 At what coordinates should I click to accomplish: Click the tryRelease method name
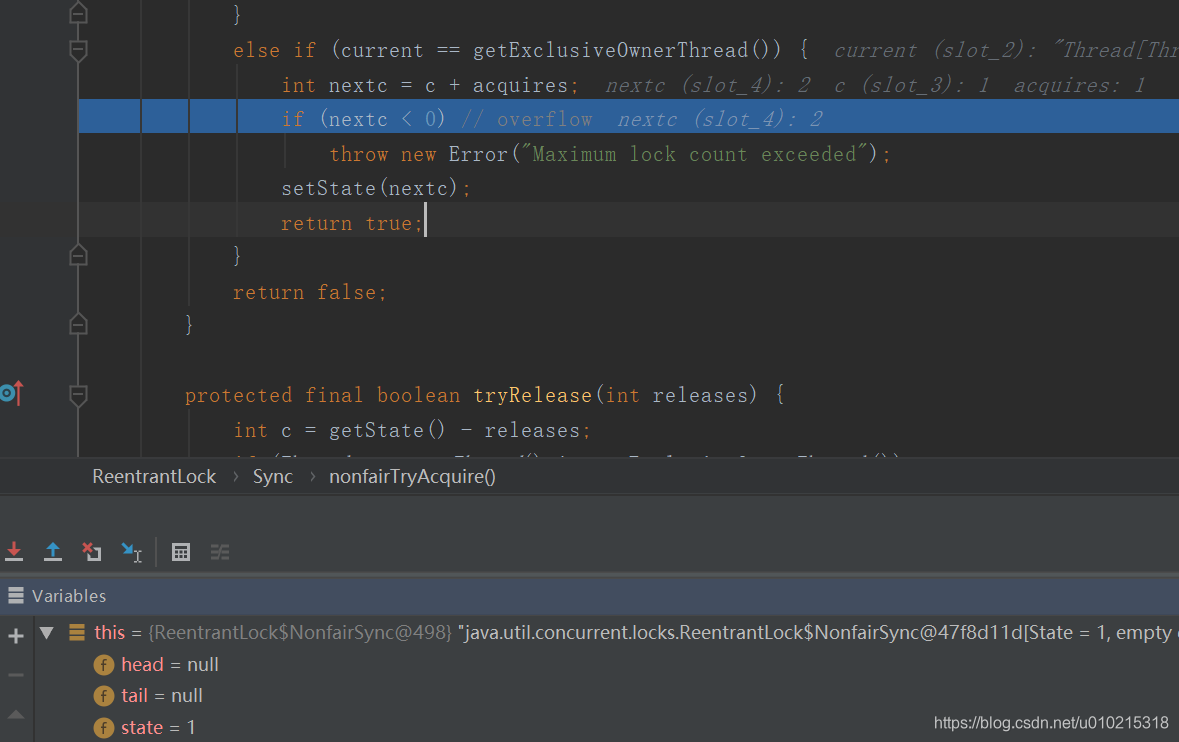tap(532, 395)
